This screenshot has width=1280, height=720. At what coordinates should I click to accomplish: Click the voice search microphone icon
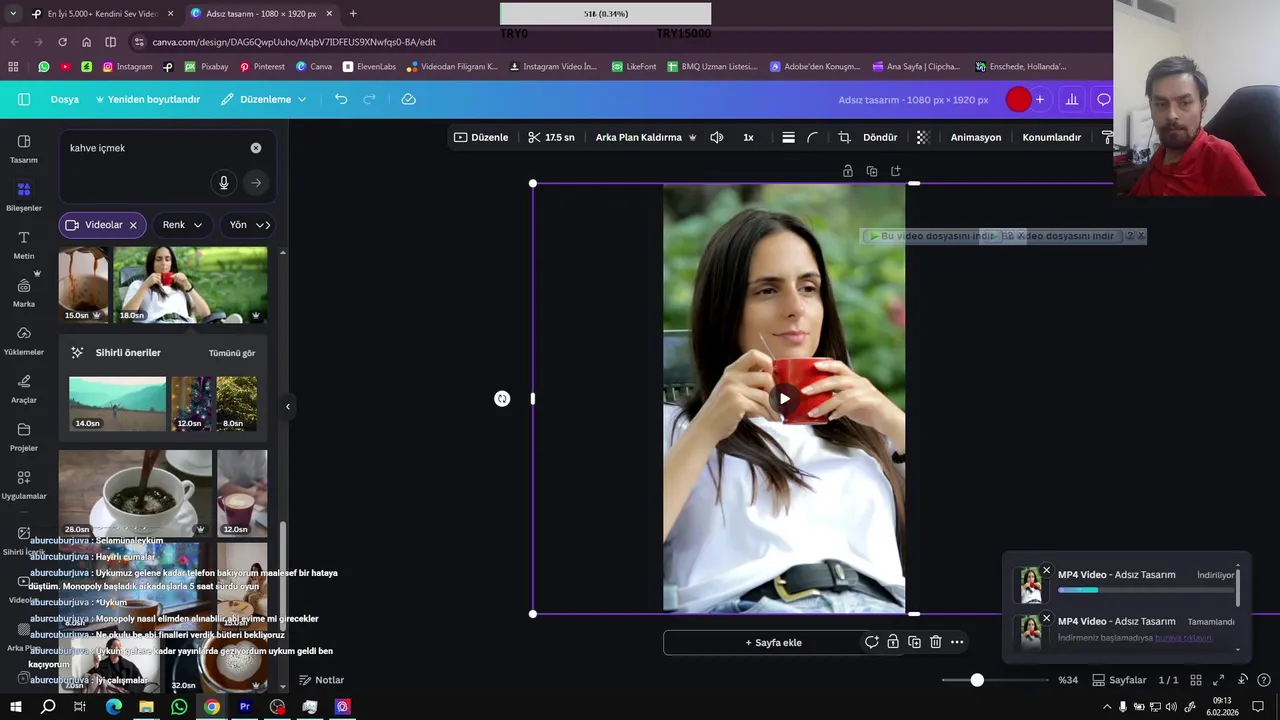coord(224,183)
